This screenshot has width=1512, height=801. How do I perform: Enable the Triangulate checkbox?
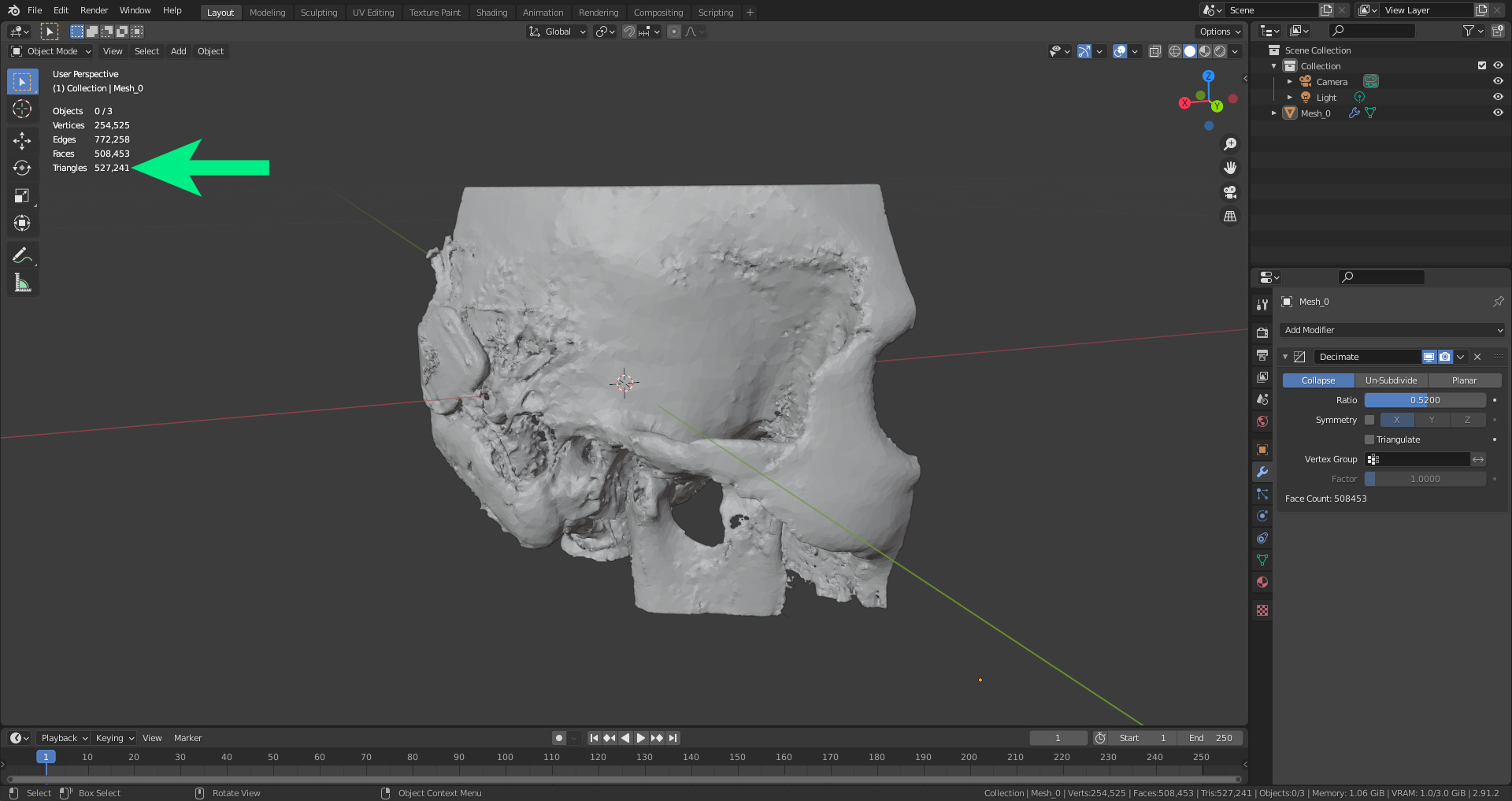[x=1369, y=439]
